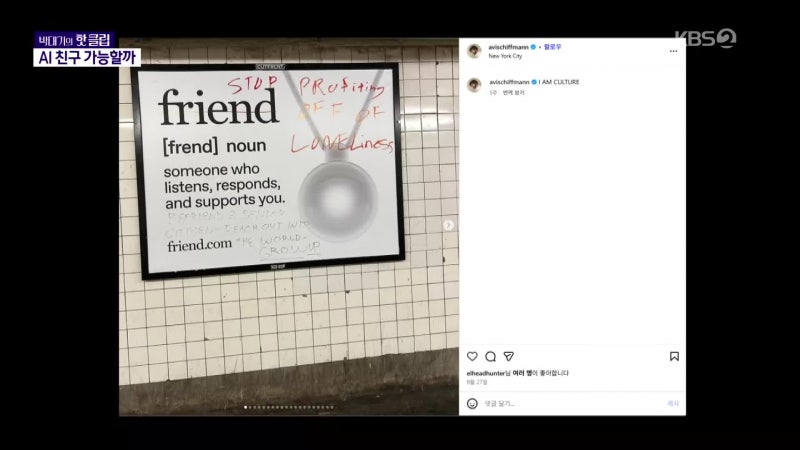800x450 pixels.
Task: Follow avischiffmann with the 팔로우 link
Action: 552,47
